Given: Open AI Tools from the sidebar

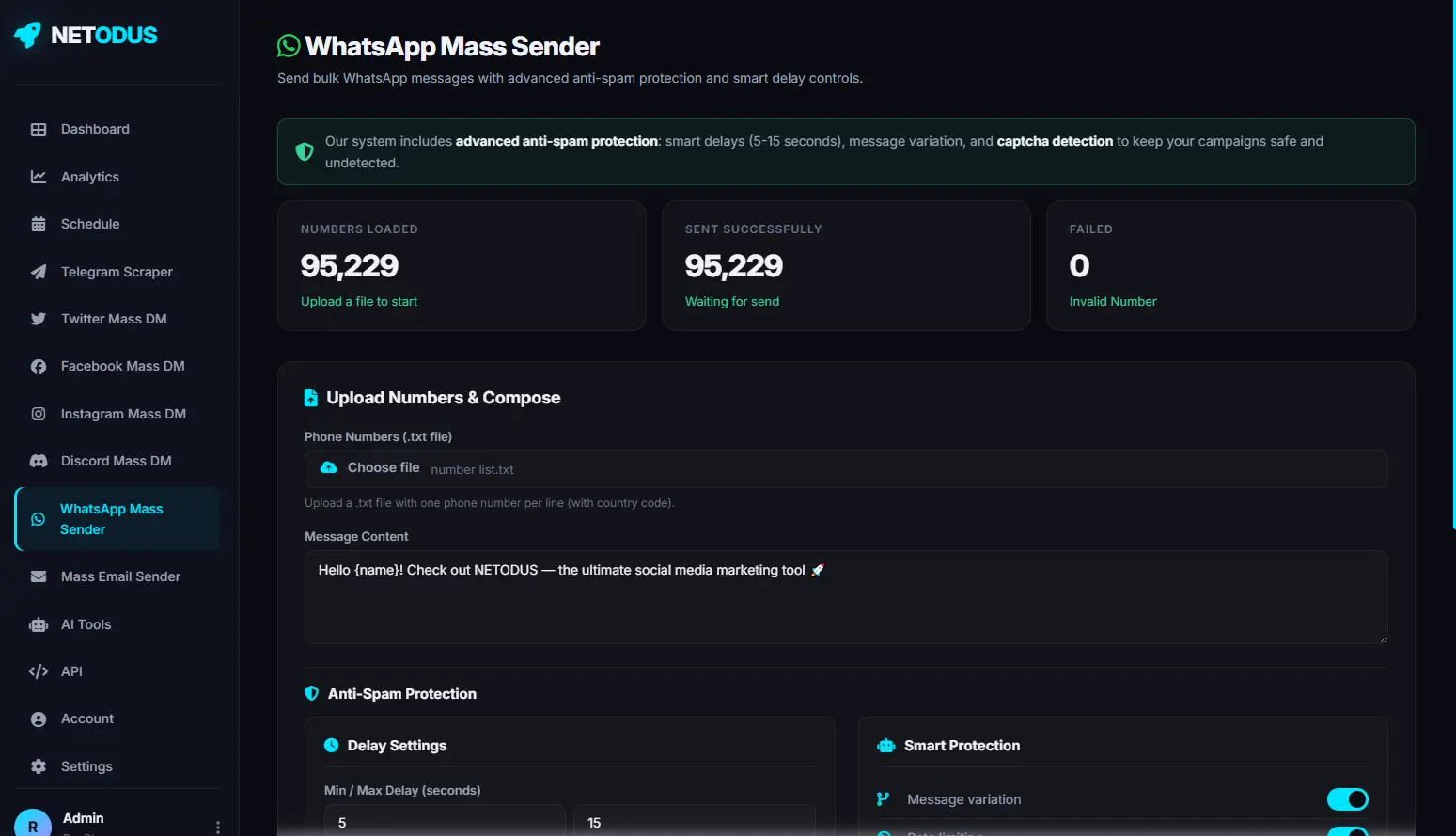Looking at the screenshot, I should pyautogui.click(x=117, y=624).
